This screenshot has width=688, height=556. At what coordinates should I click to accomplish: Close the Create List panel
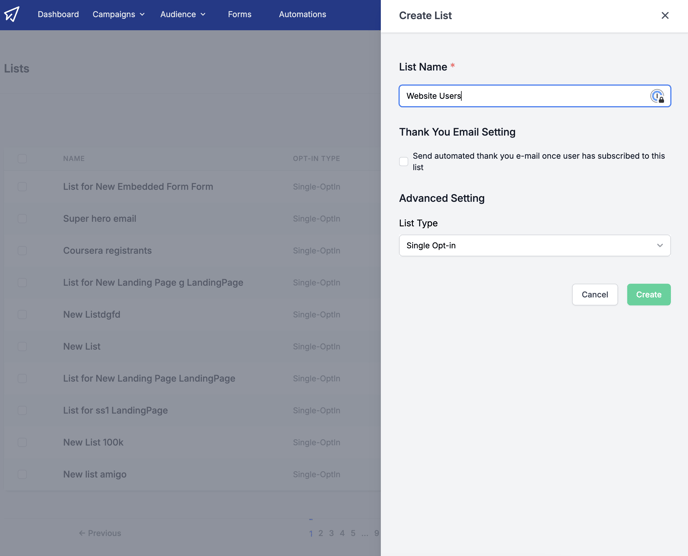click(665, 15)
